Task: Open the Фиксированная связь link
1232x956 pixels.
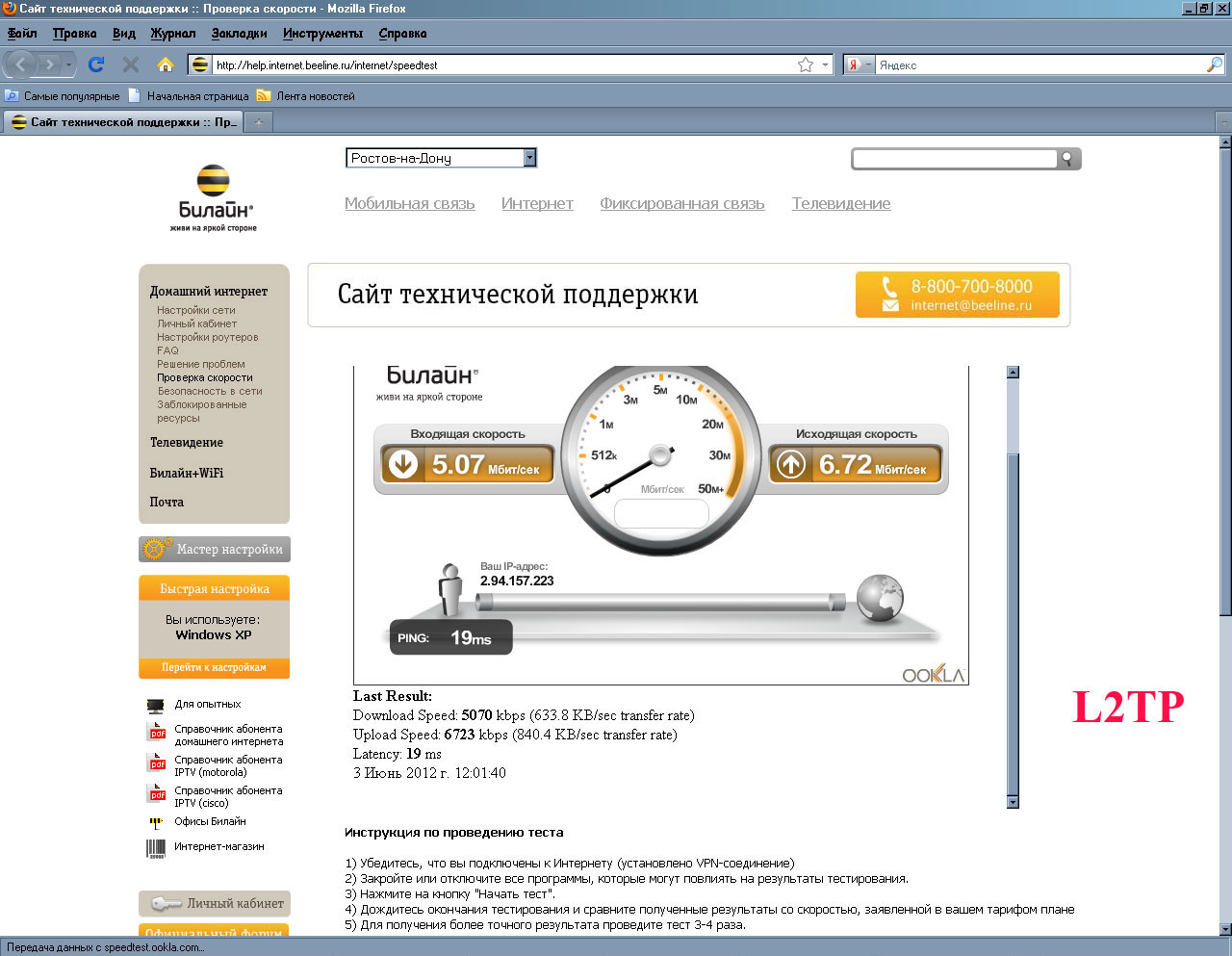Action: coord(682,203)
